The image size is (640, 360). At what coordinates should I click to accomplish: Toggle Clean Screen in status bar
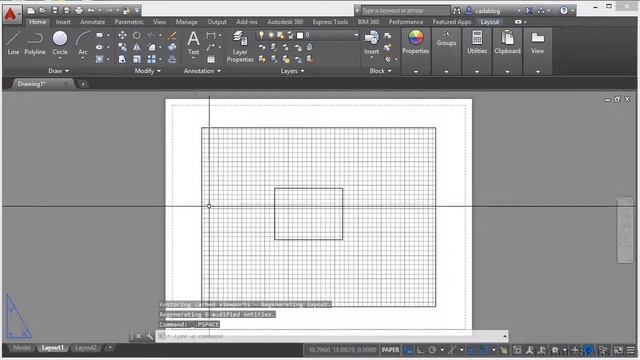(618, 350)
